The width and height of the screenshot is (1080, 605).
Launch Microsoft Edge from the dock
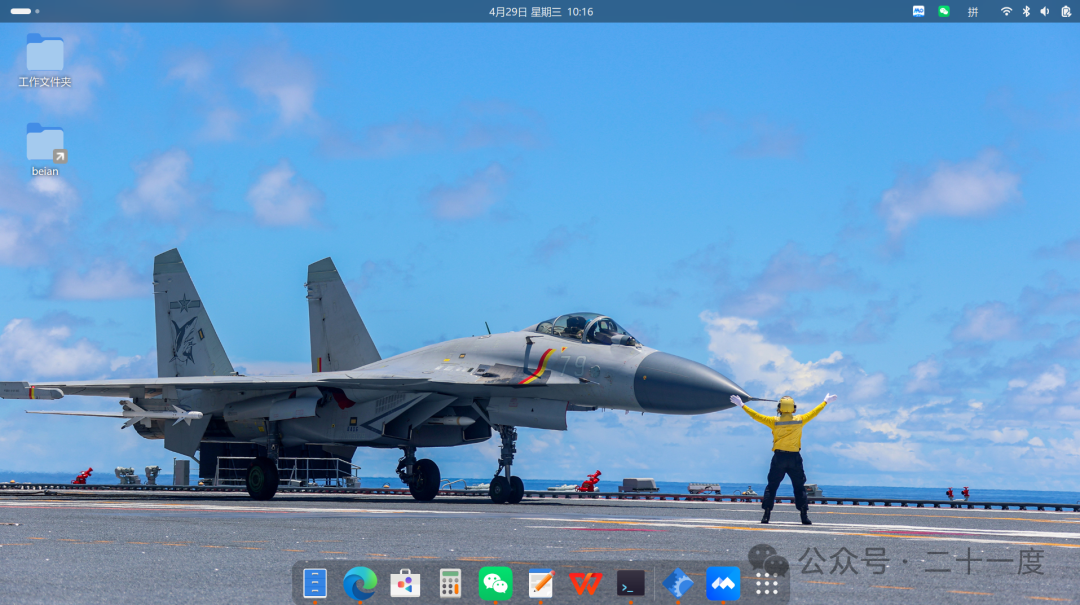[360, 584]
